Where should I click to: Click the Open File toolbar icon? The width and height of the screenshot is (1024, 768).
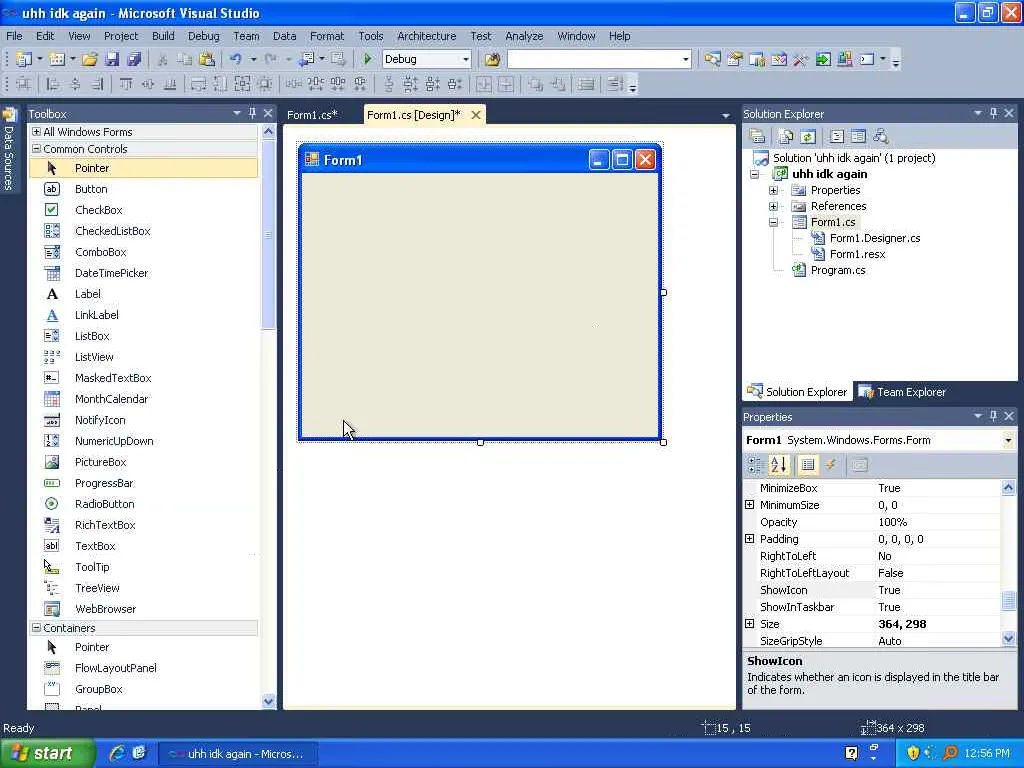[x=89, y=59]
